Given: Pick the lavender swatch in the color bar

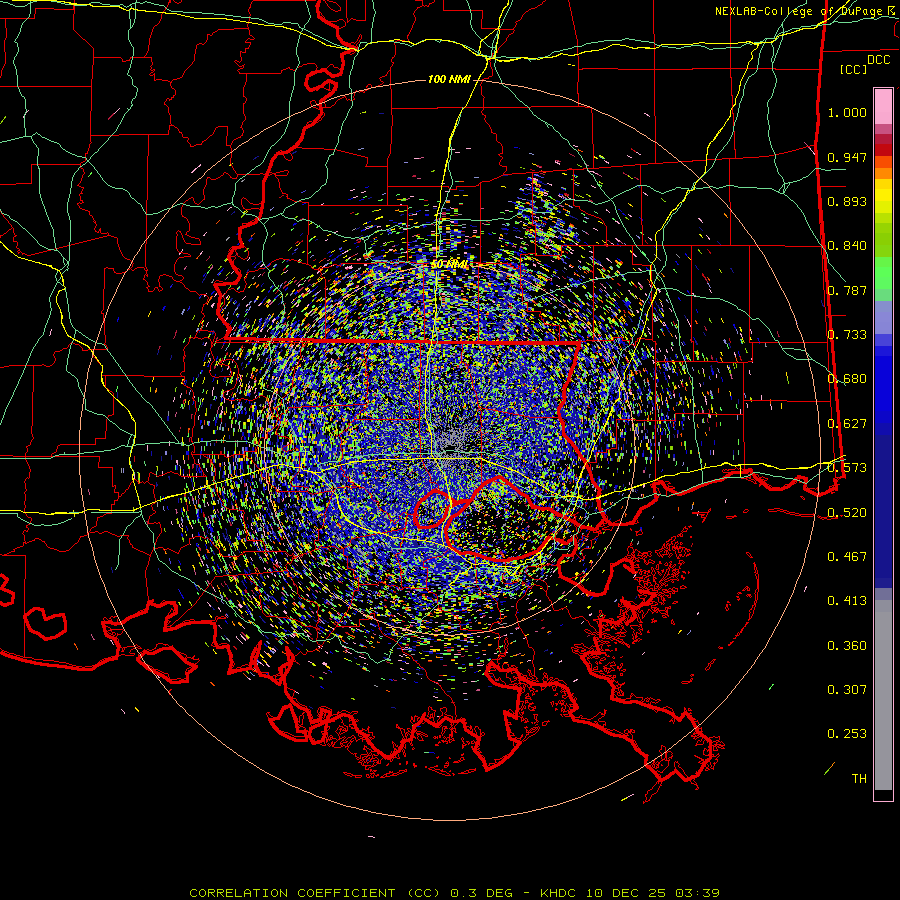Looking at the screenshot, I should (883, 318).
